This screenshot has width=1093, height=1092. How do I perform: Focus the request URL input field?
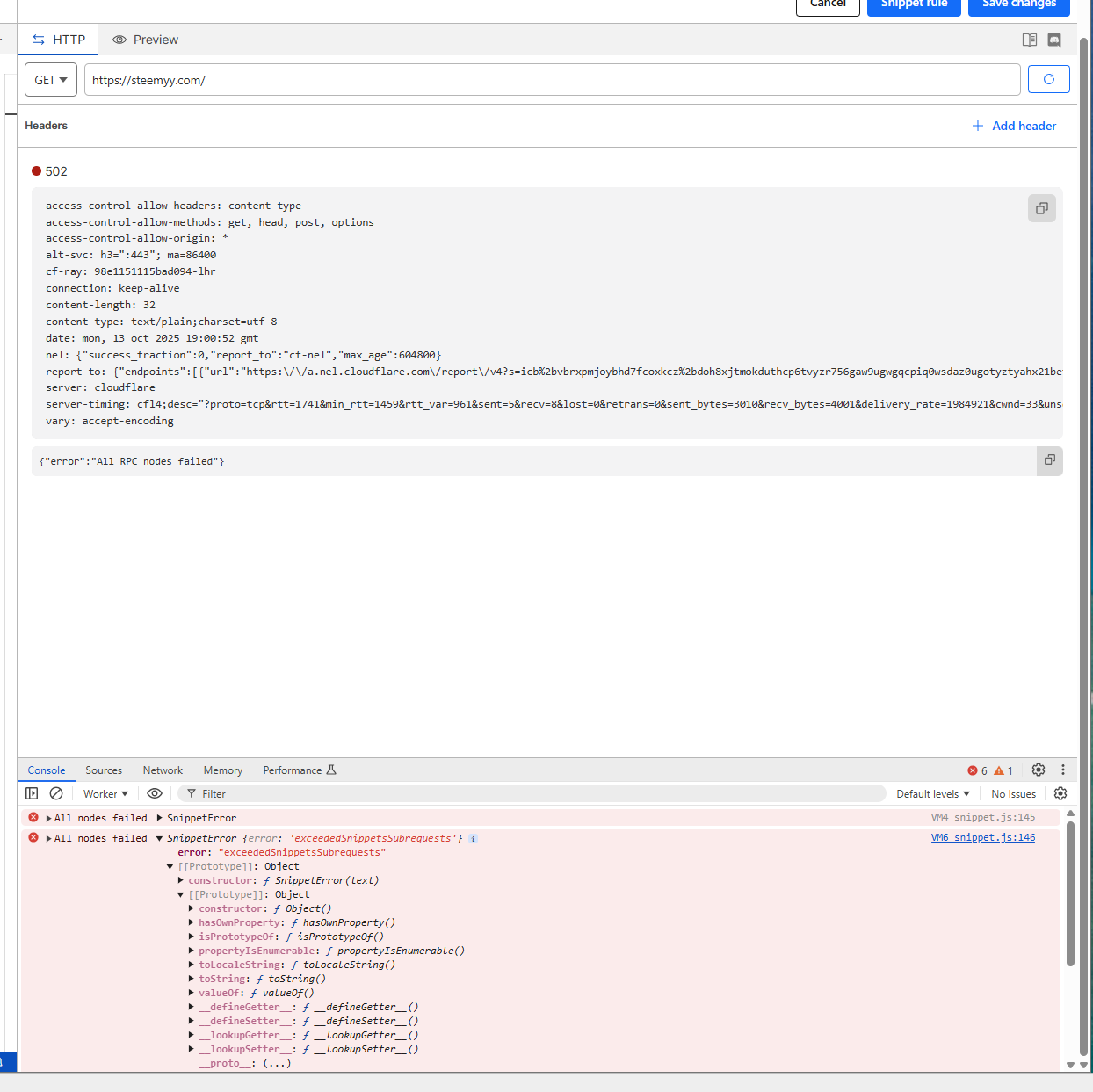[553, 80]
